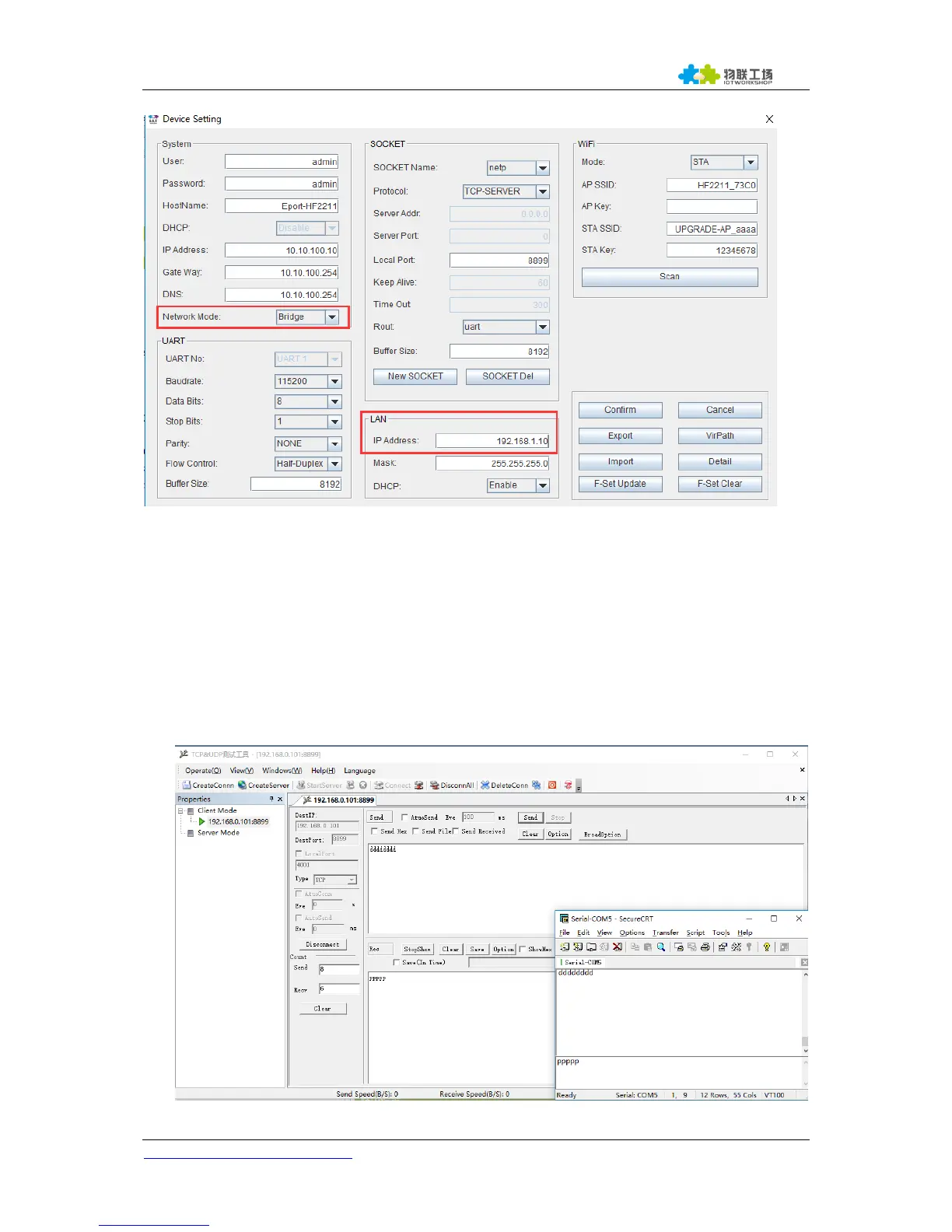Click SecureCRT Connect in Tab icon
This screenshot has width=952, height=1232.
pos(591,947)
